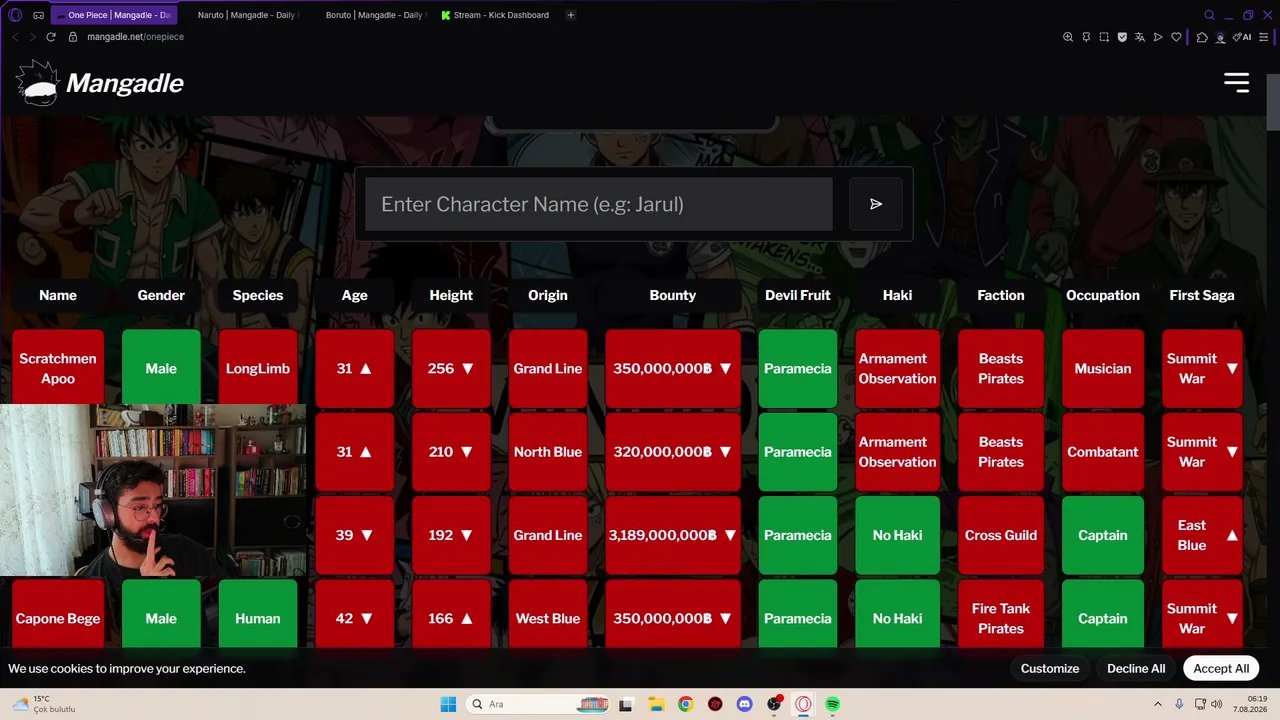Viewport: 1280px width, 720px height.
Task: Click the Cross Guild faction cell
Action: click(x=1001, y=535)
